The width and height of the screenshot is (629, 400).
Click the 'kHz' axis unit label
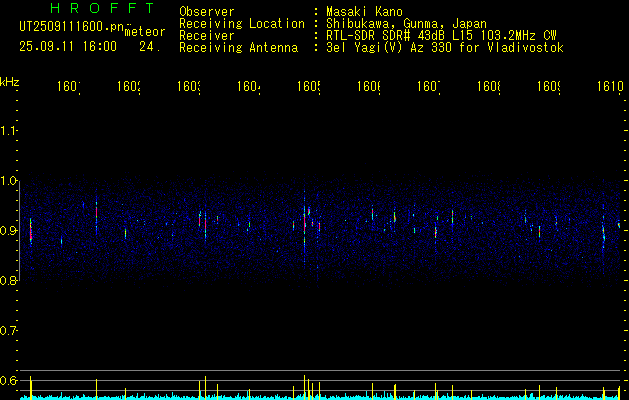(x=9, y=82)
